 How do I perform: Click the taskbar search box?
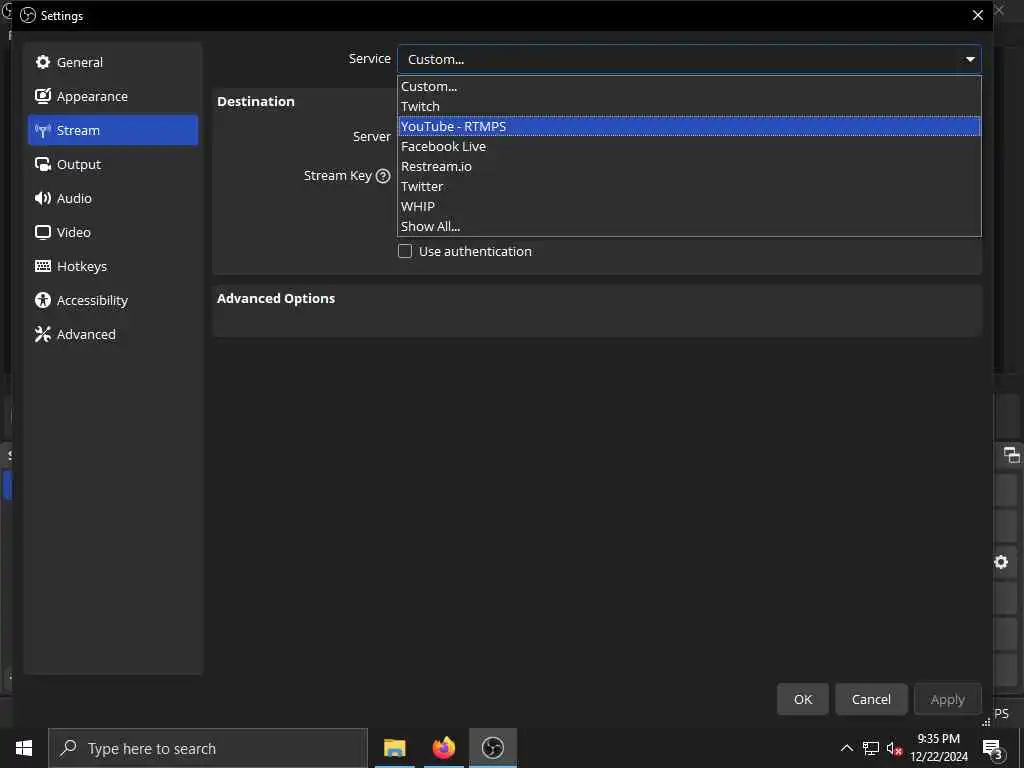pos(208,748)
